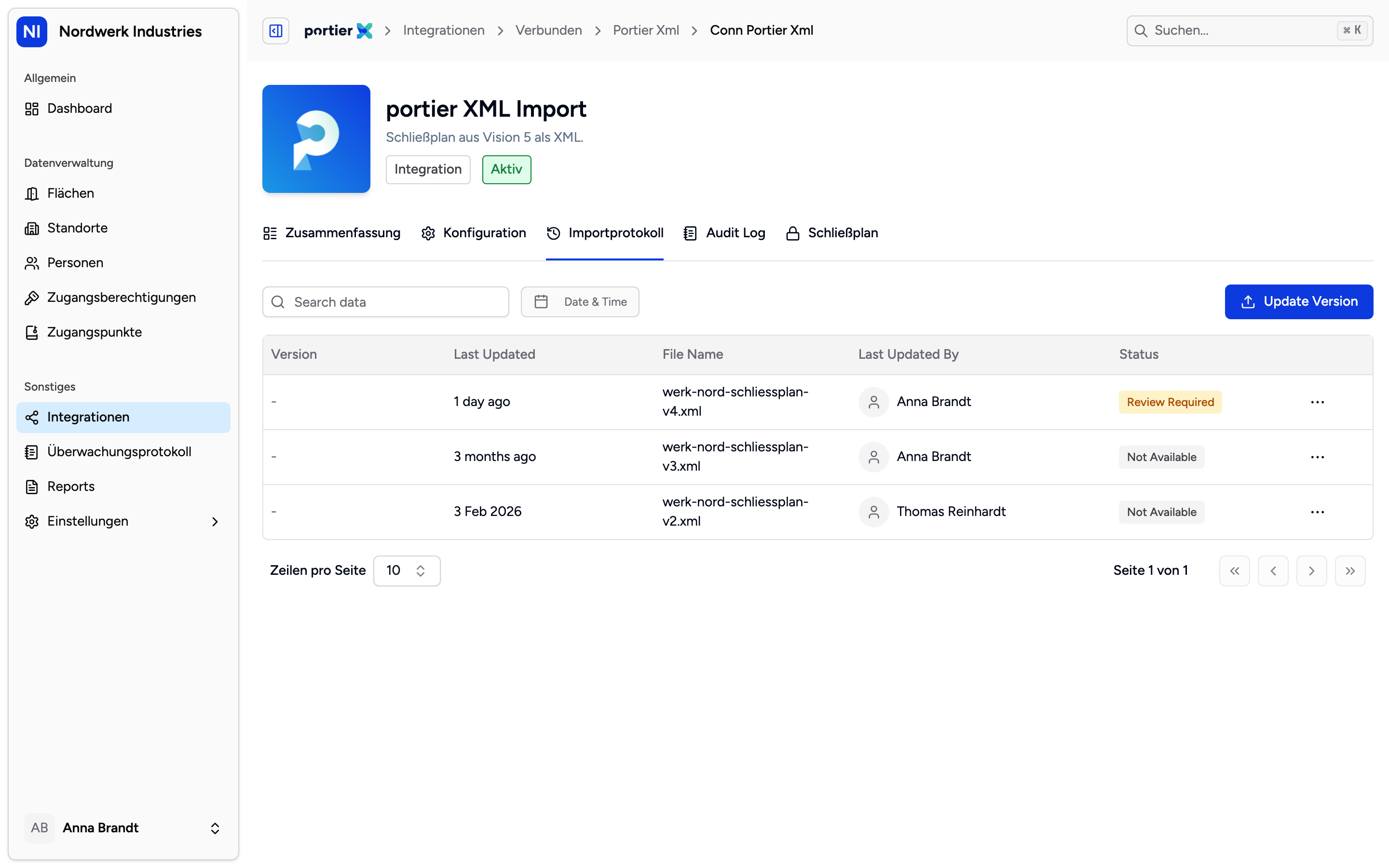Image resolution: width=1389 pixels, height=868 pixels.
Task: Open Zugangspunkte in the sidebar
Action: (x=123, y=332)
